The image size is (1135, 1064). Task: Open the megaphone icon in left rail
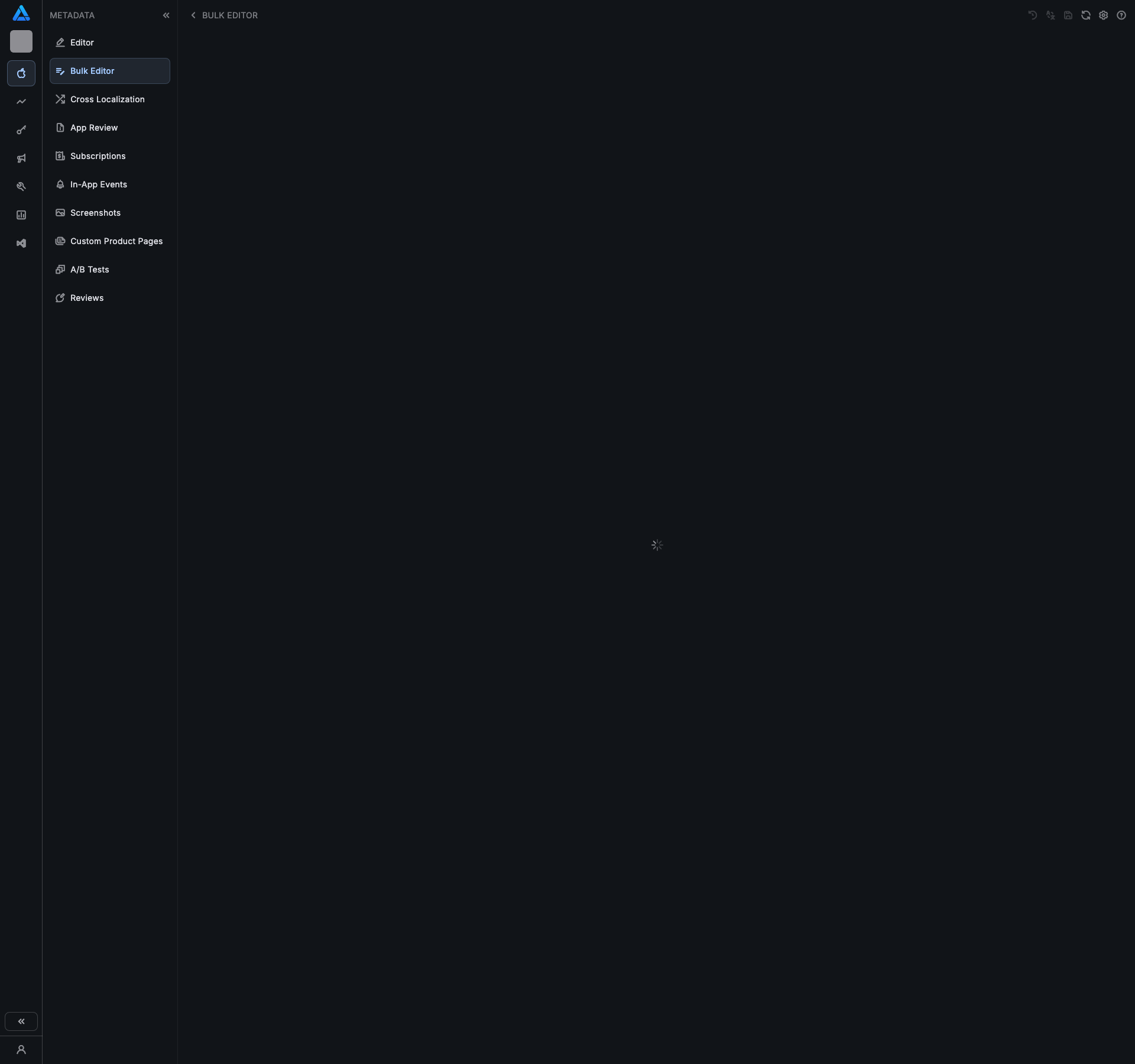click(x=21, y=158)
